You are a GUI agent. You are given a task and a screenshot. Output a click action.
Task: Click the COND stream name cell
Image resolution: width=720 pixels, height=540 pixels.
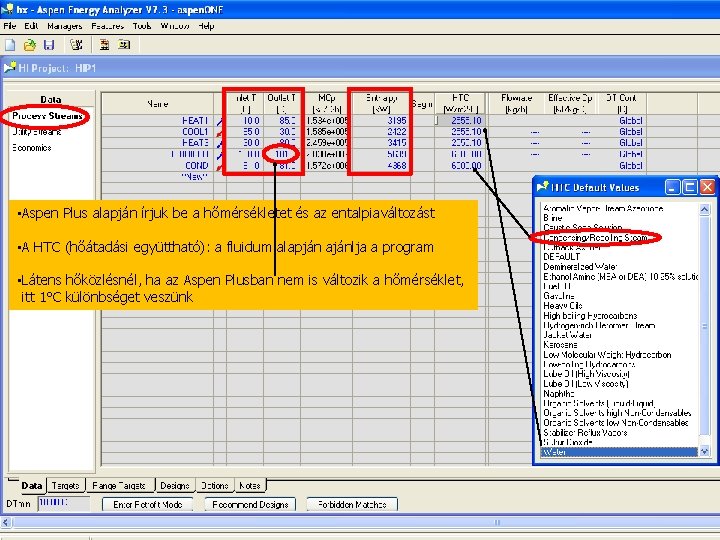(x=158, y=165)
